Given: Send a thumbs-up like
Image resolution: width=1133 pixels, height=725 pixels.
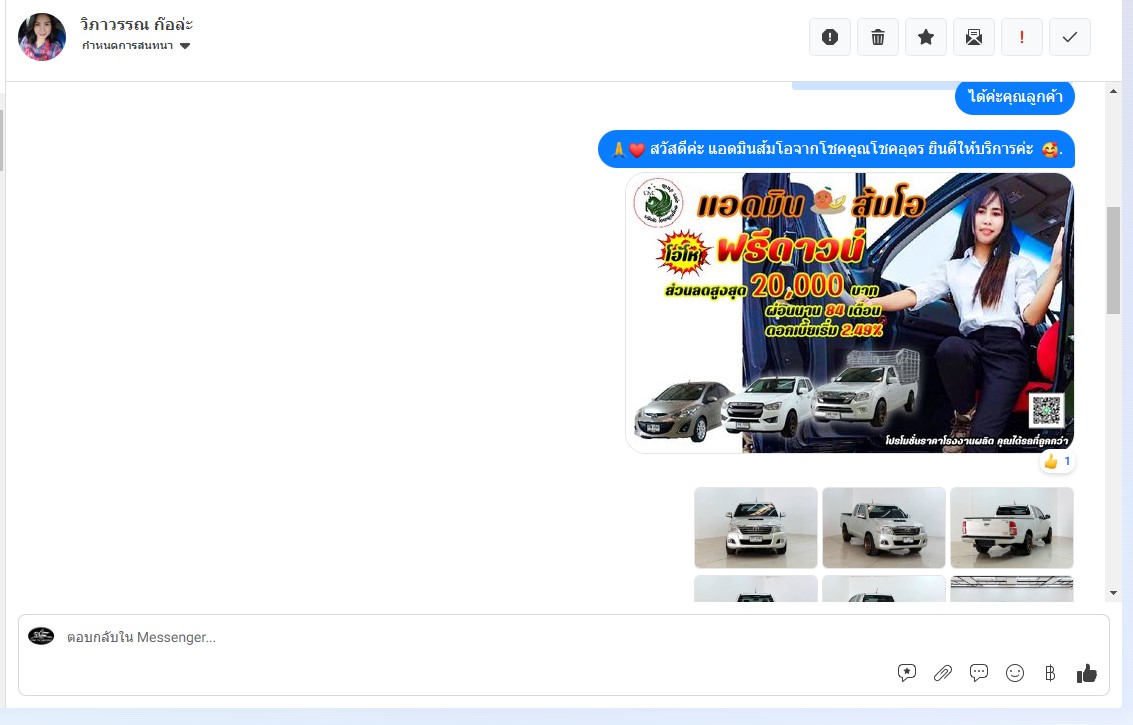Looking at the screenshot, I should coord(1087,673).
